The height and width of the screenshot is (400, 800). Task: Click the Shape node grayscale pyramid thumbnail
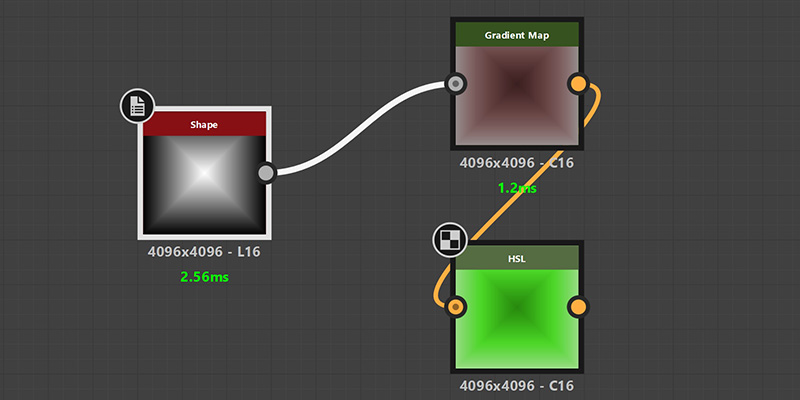click(x=204, y=185)
